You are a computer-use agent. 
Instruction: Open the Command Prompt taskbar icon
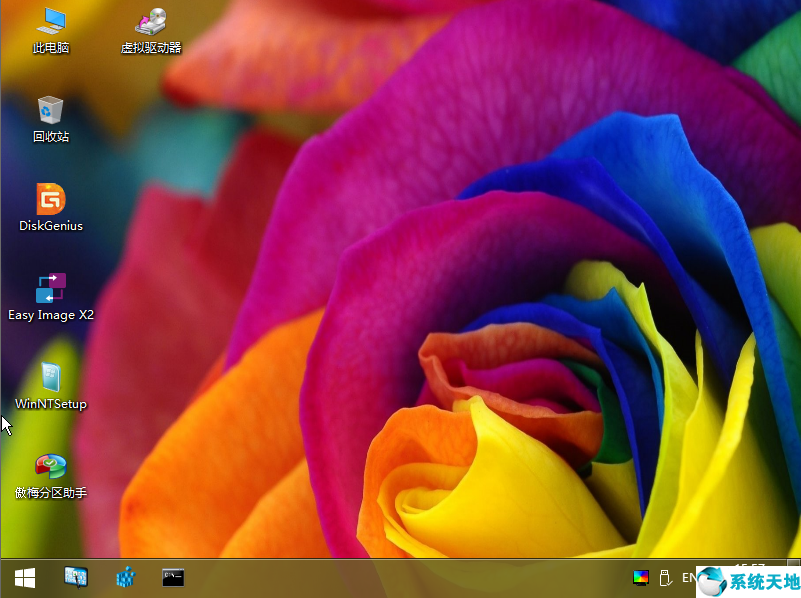pos(173,577)
